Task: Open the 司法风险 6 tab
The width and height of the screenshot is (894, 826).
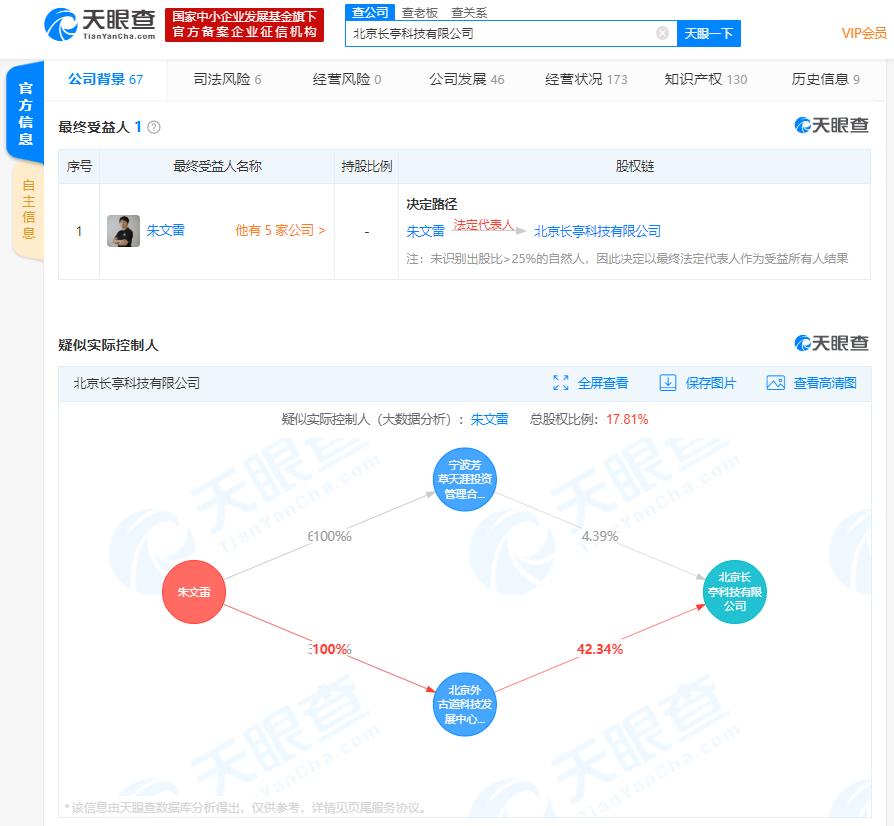Action: 227,79
